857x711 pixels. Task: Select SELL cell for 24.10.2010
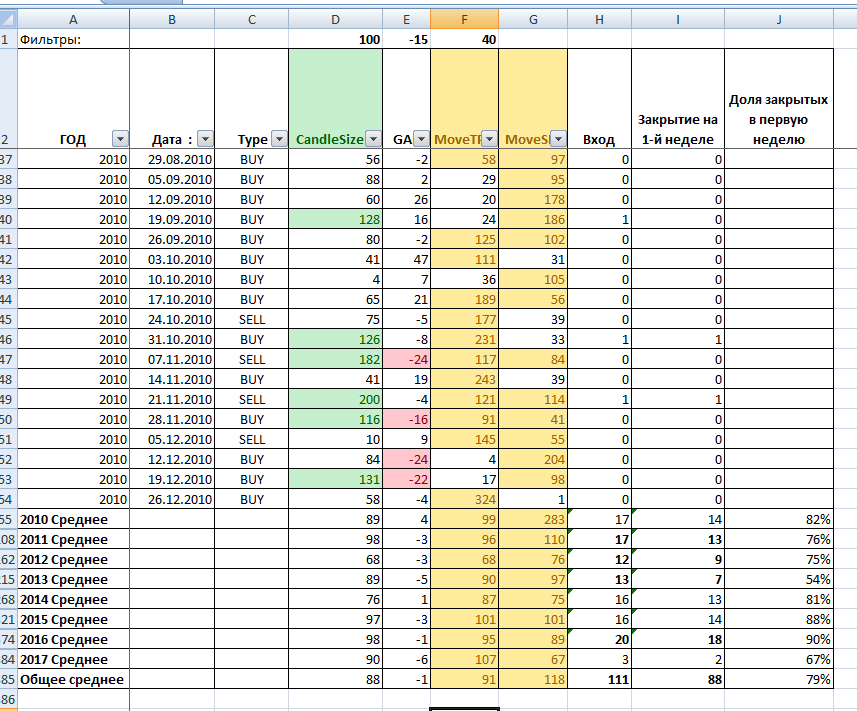(x=251, y=320)
